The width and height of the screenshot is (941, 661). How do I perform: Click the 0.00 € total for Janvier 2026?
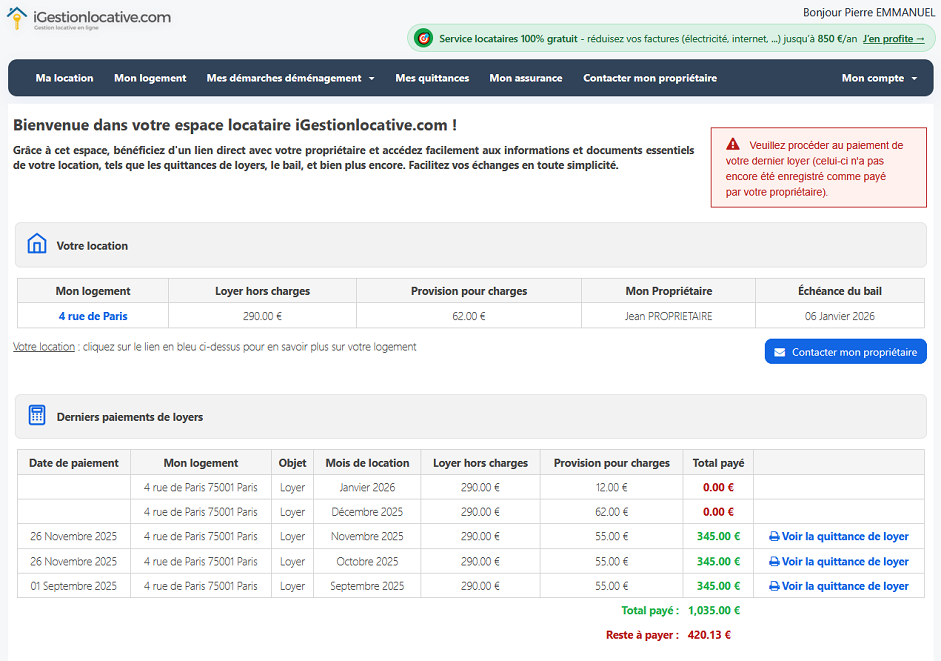(718, 487)
